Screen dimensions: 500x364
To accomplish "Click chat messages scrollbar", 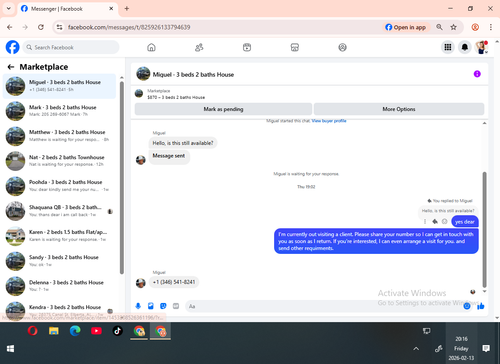I will [484, 229].
